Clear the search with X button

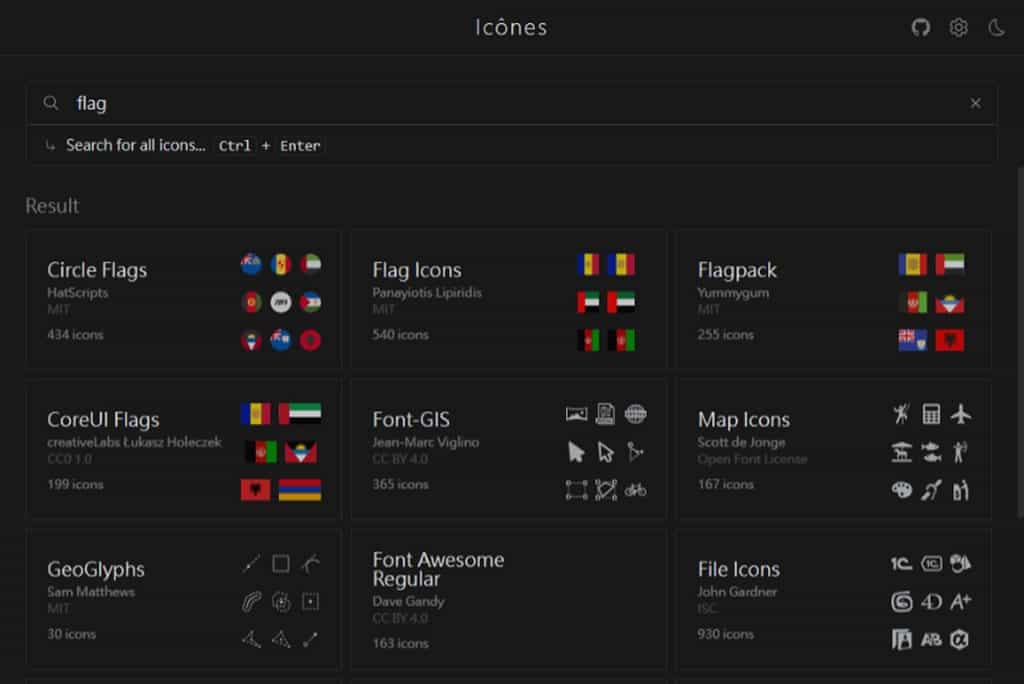pyautogui.click(x=975, y=103)
